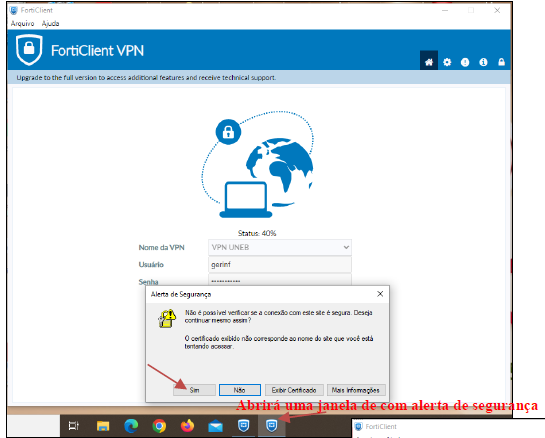The height and width of the screenshot is (438, 545).
Task: Click the upgrade to full version banner
Action: coord(259,77)
